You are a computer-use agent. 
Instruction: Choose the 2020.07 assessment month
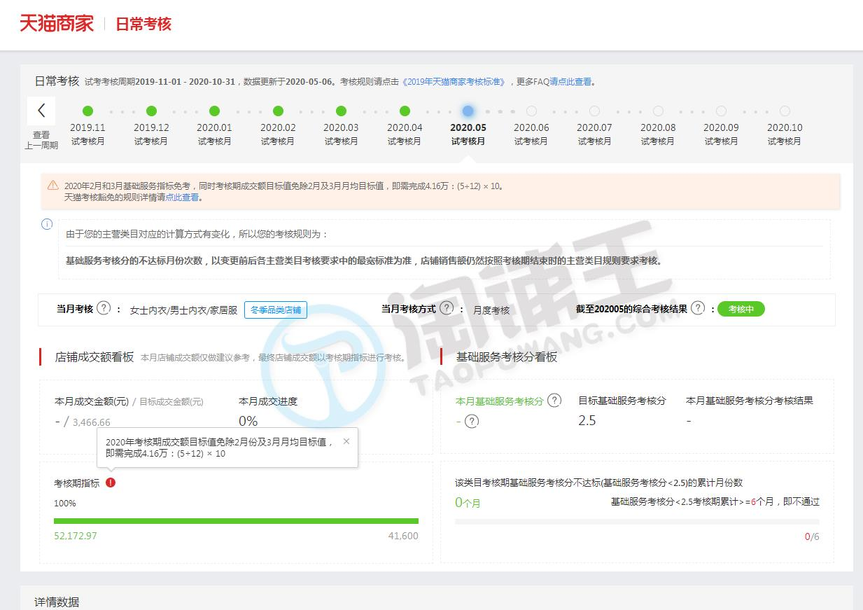tap(594, 111)
